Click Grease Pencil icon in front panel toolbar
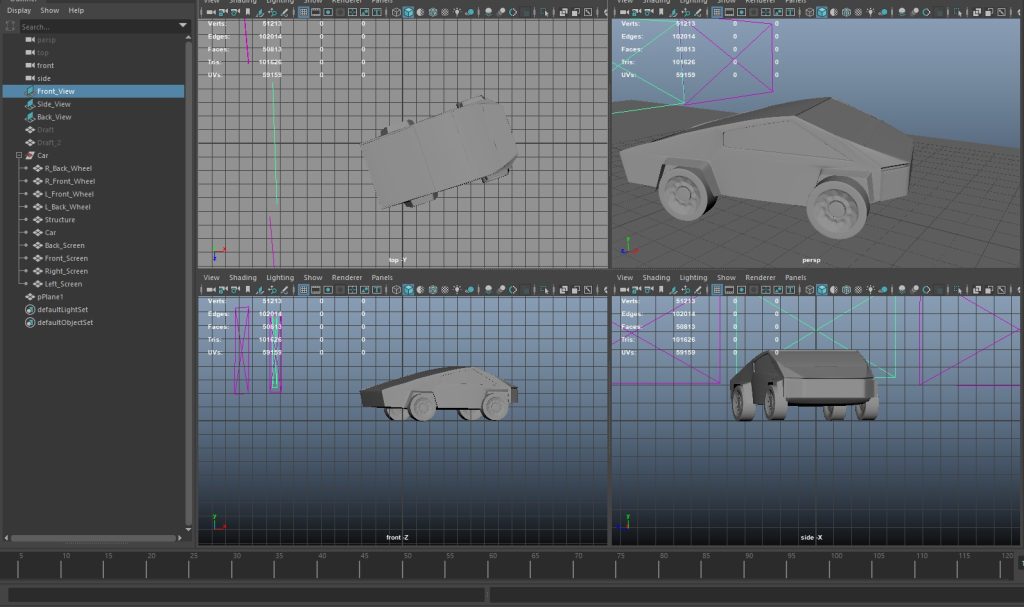 point(285,289)
